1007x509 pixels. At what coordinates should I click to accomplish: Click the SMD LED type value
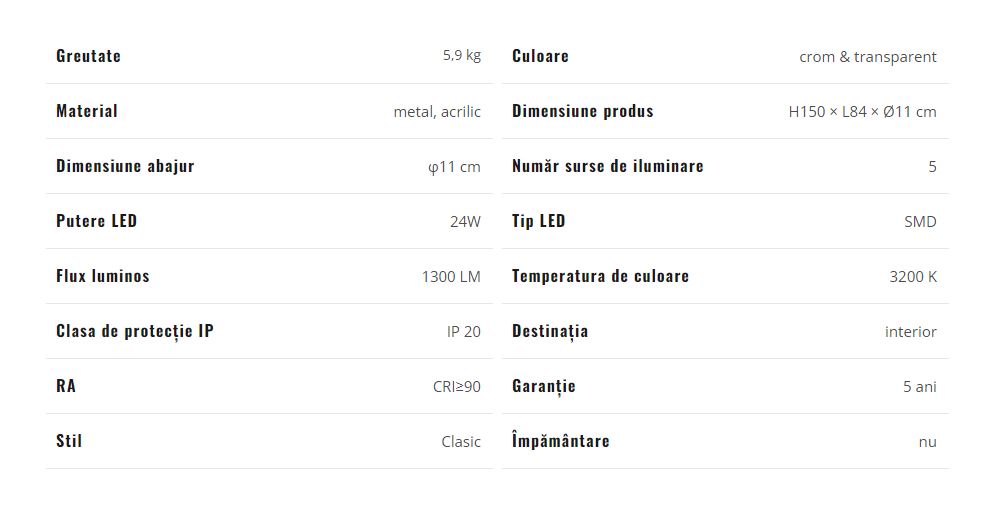pos(920,221)
